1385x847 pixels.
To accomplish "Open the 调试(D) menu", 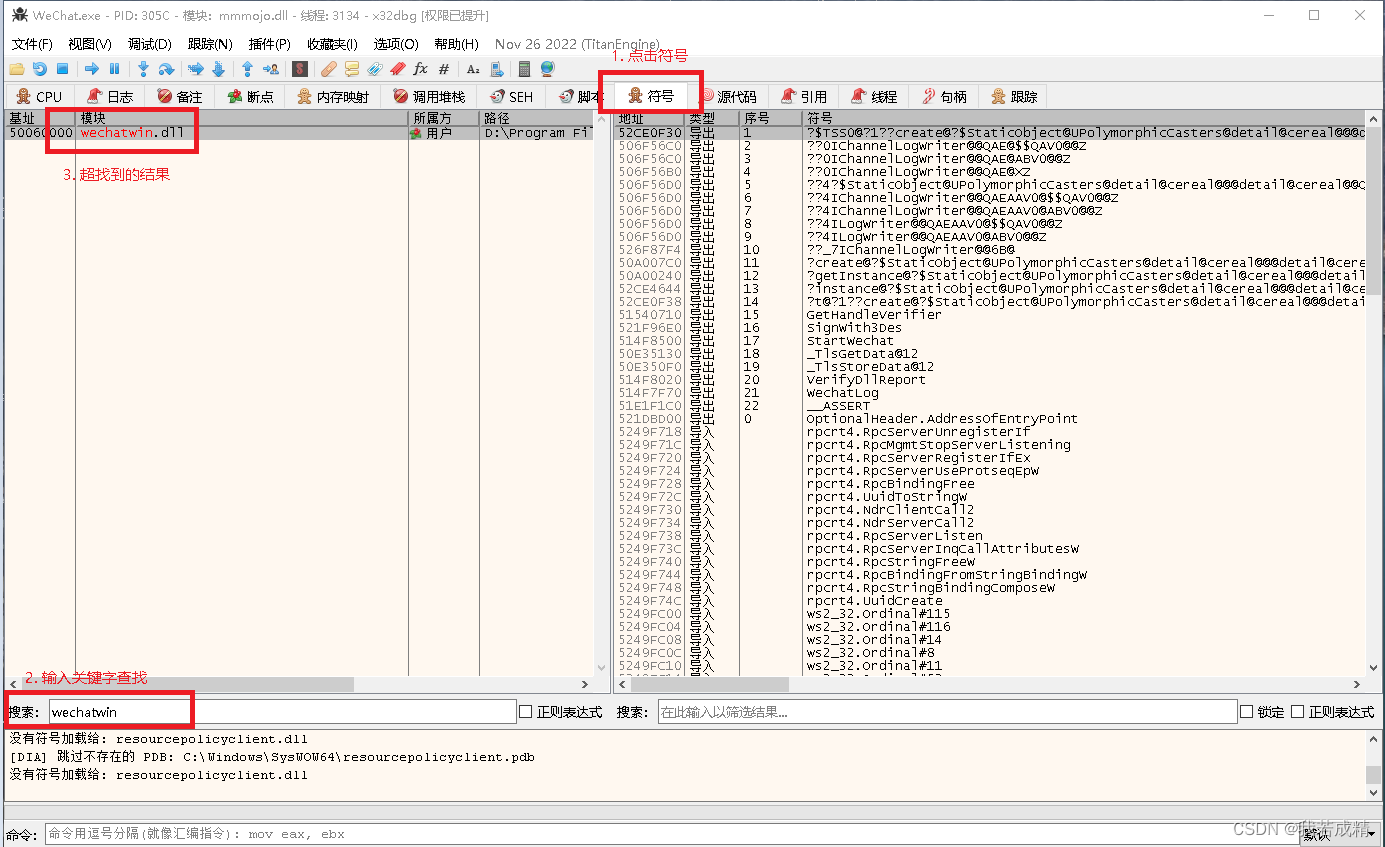I will [x=150, y=44].
